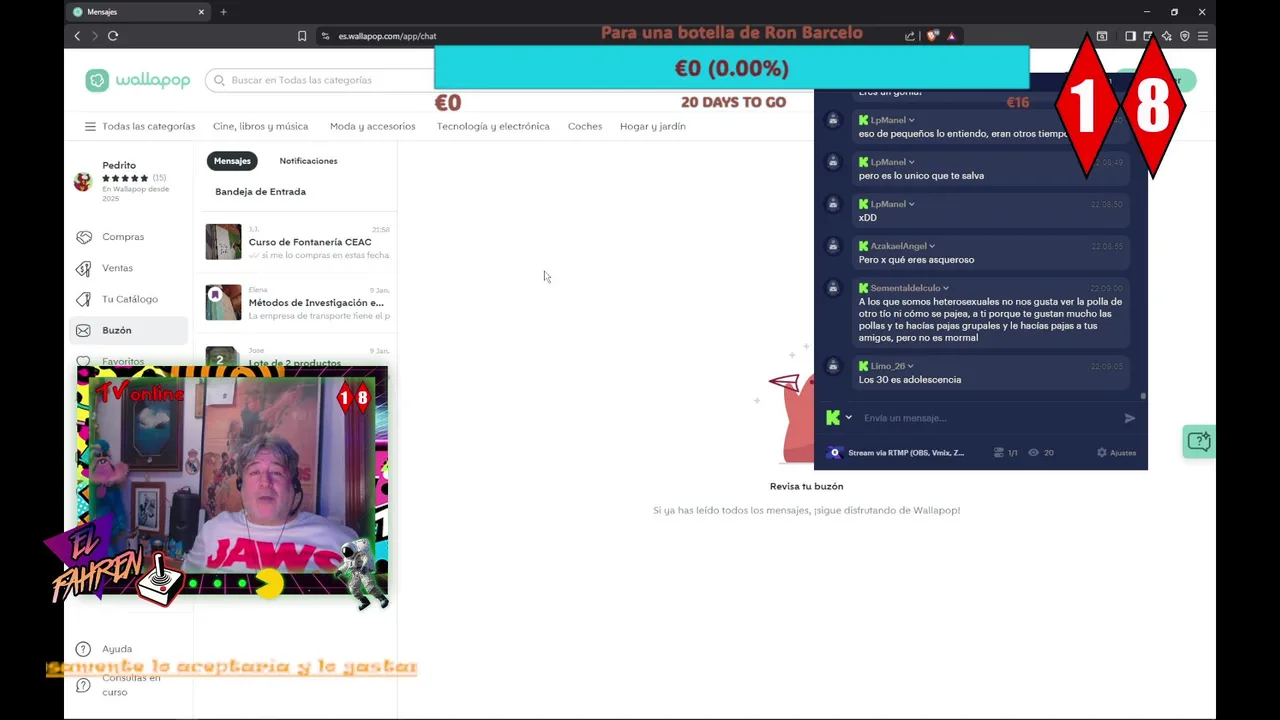Screen dimensions: 1280x720
Task: Expand LpManel chevron on 'pero es lo unico' message
Action: 911,162
